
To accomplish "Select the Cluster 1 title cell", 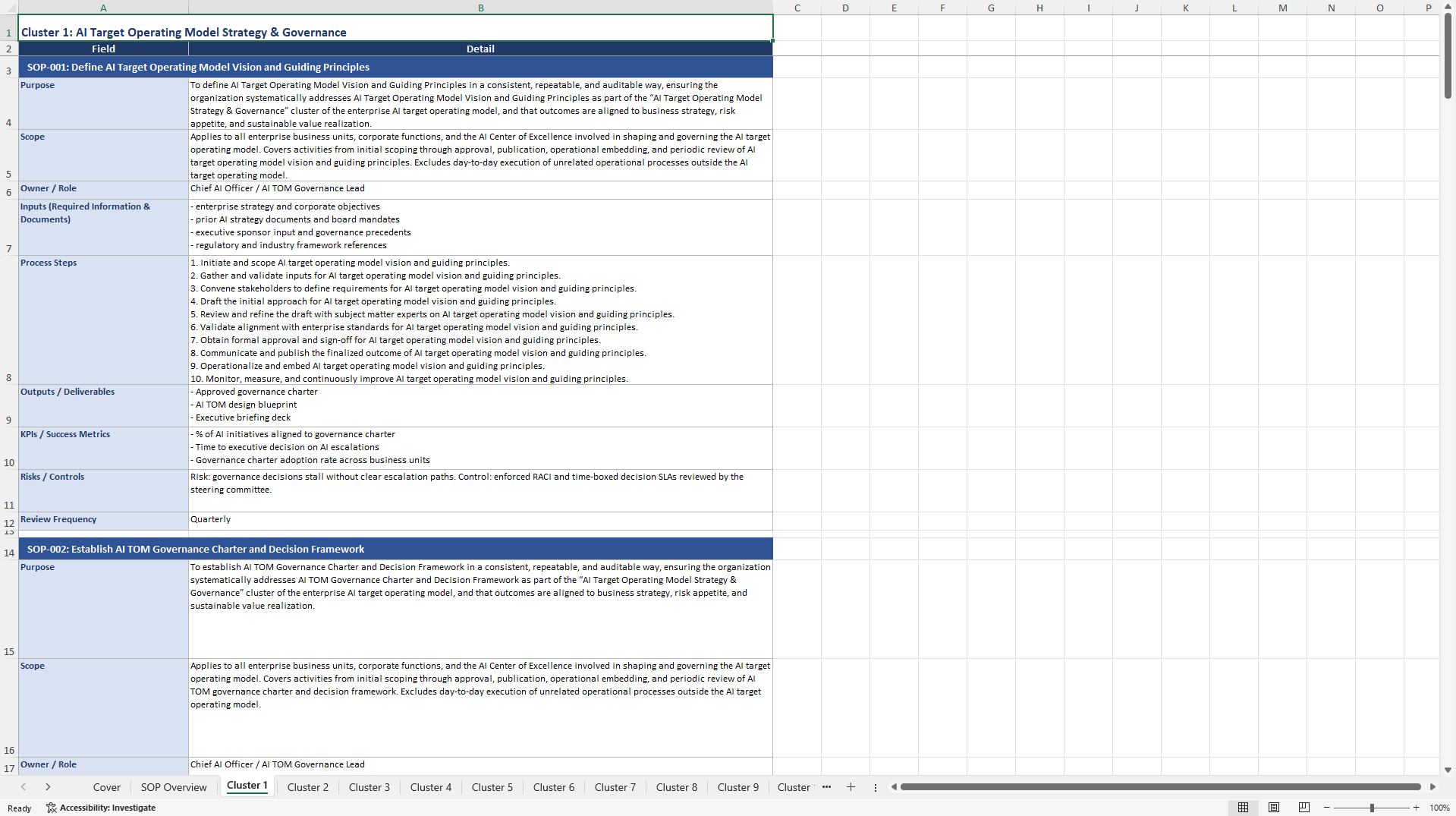I will pyautogui.click(x=395, y=28).
